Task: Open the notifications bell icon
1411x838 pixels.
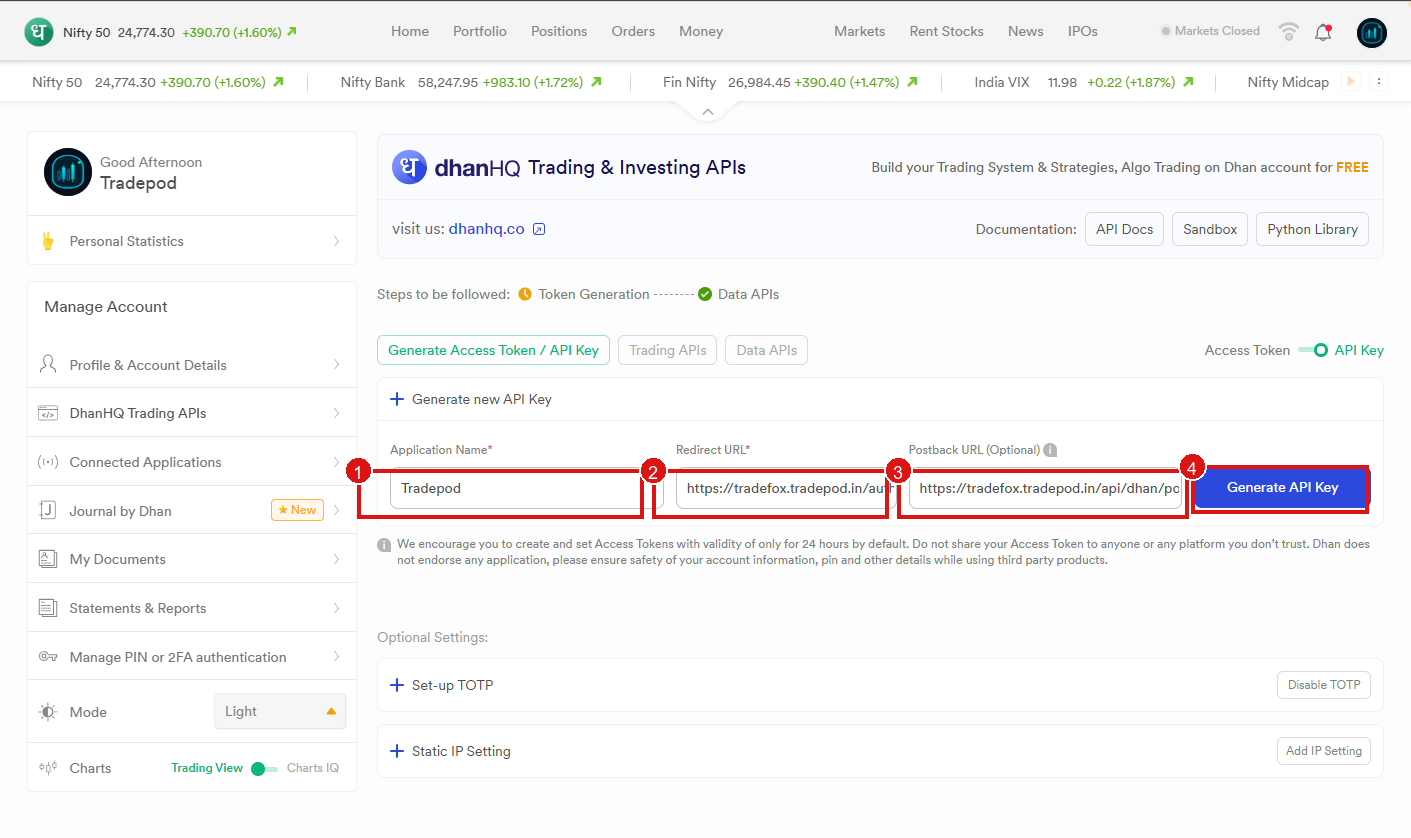Action: pos(1323,32)
